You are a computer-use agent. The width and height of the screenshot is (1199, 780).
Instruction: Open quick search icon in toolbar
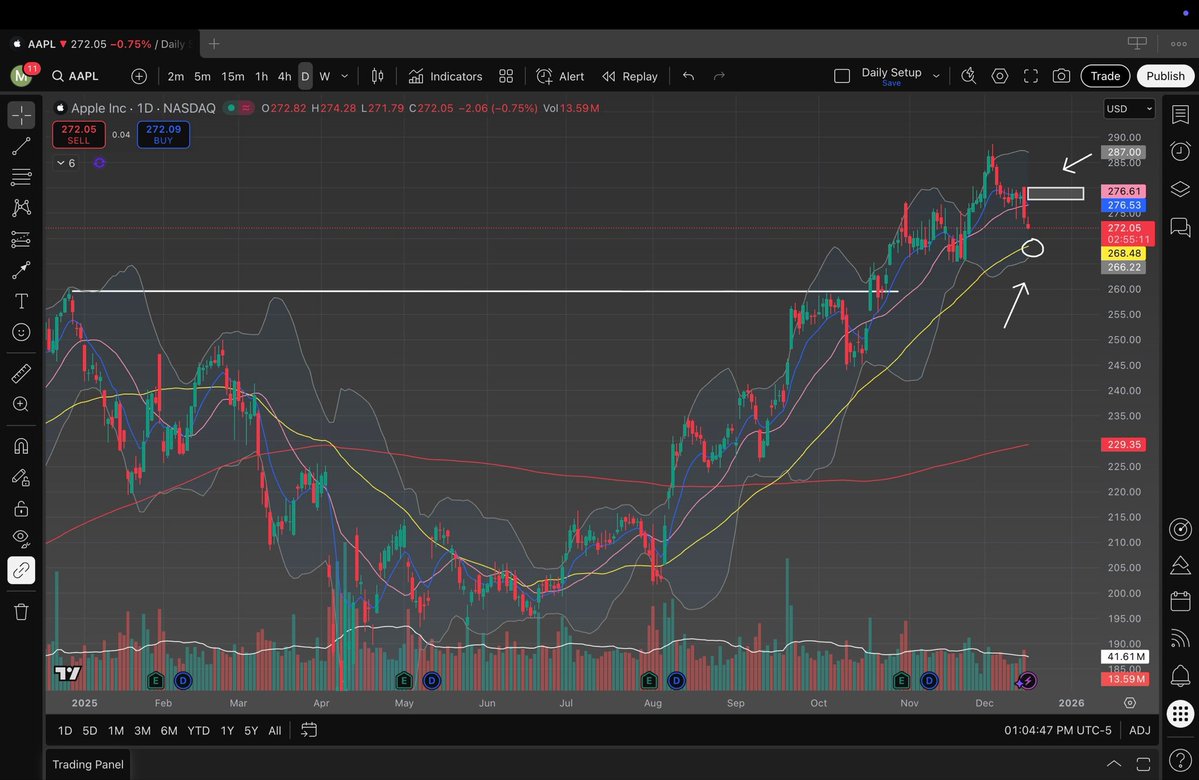point(969,76)
